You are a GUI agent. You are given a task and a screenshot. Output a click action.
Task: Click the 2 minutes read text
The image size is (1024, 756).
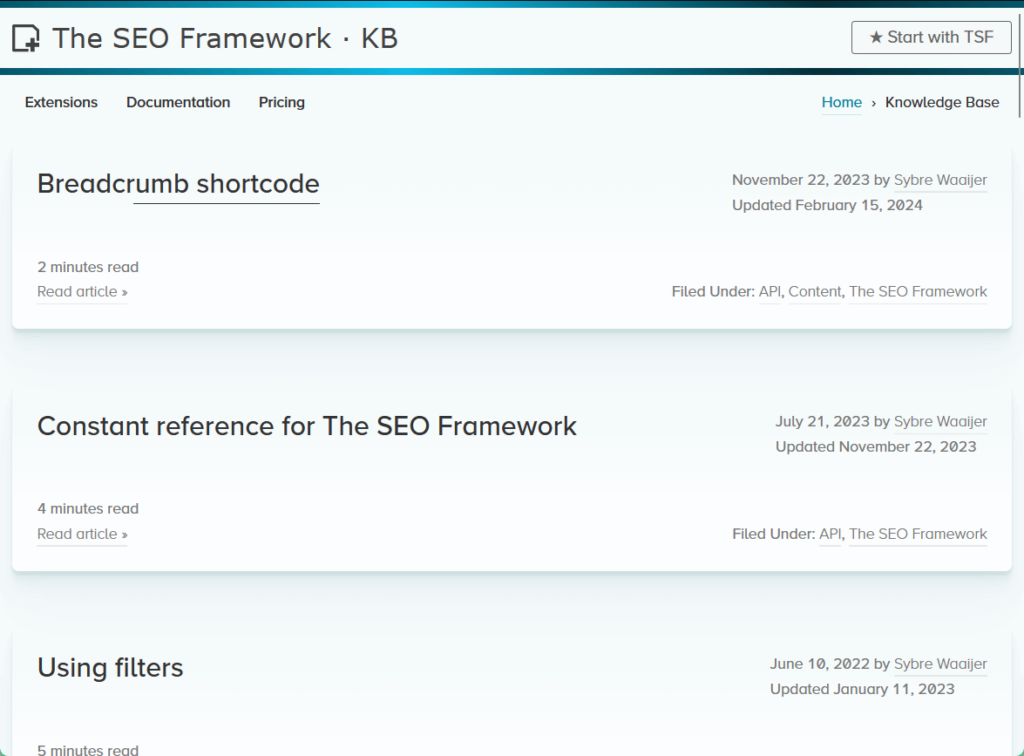click(x=88, y=267)
